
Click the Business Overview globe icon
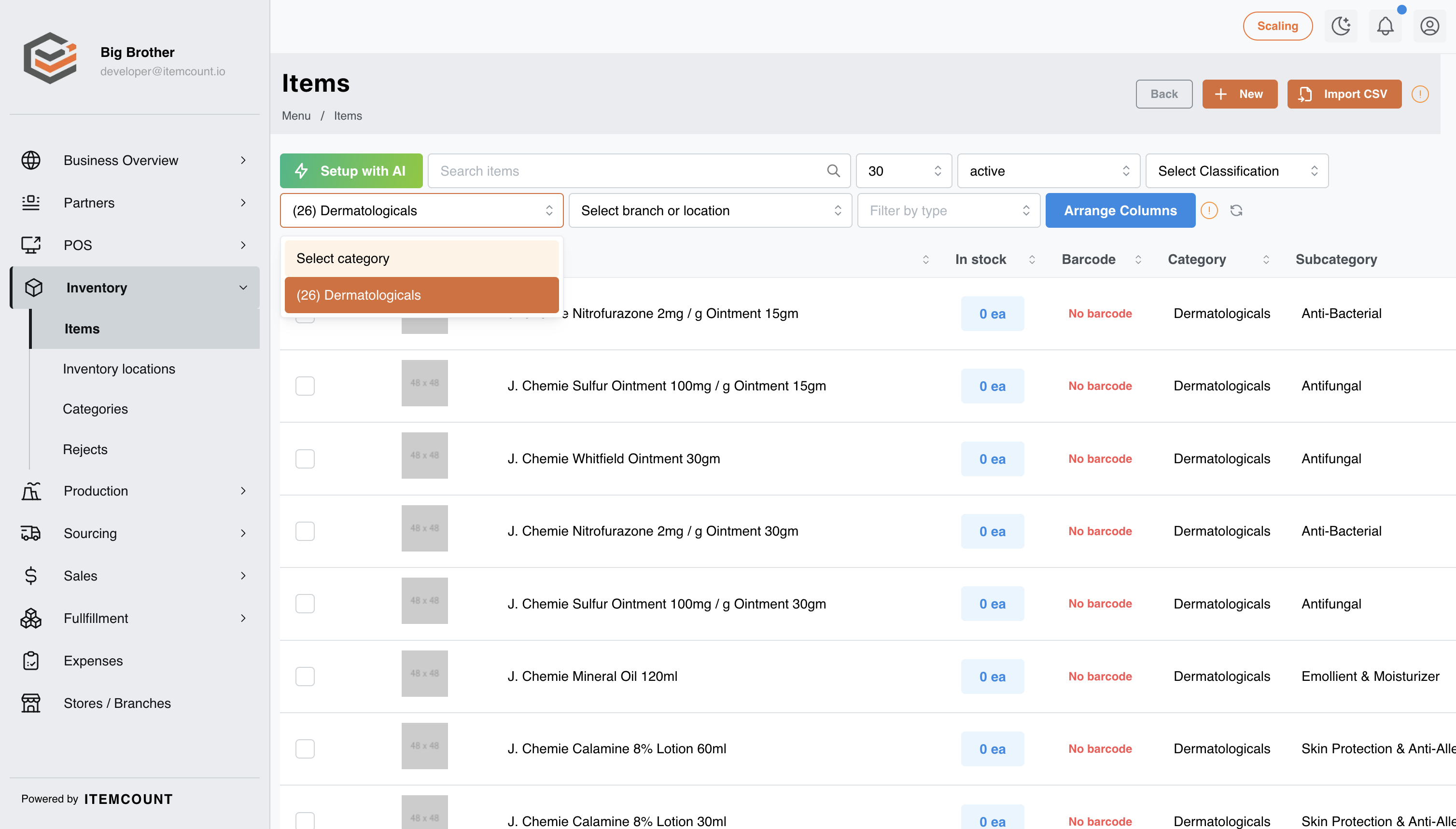point(31,161)
